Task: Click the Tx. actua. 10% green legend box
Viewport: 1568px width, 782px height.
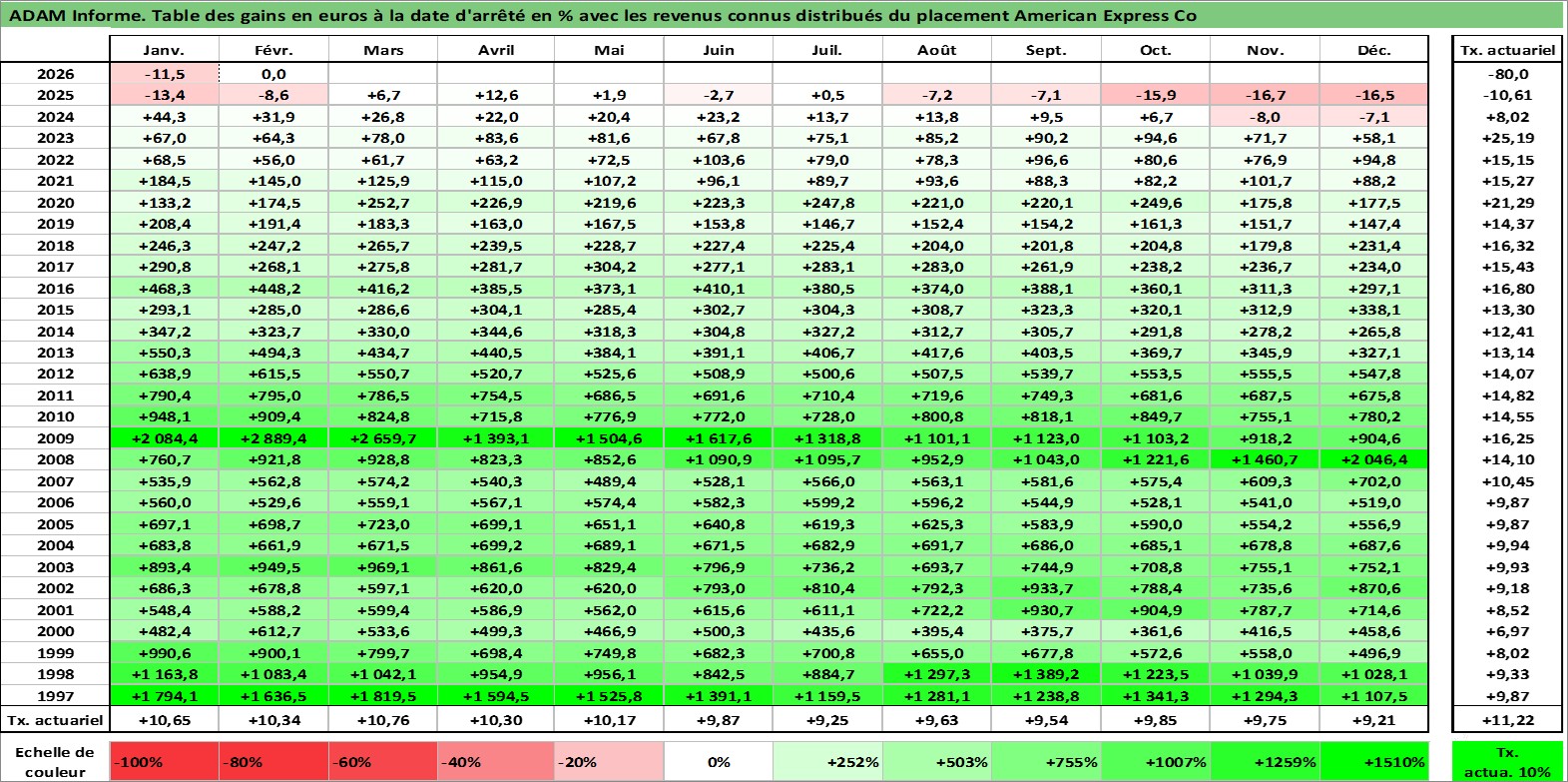Action: pyautogui.click(x=1508, y=761)
